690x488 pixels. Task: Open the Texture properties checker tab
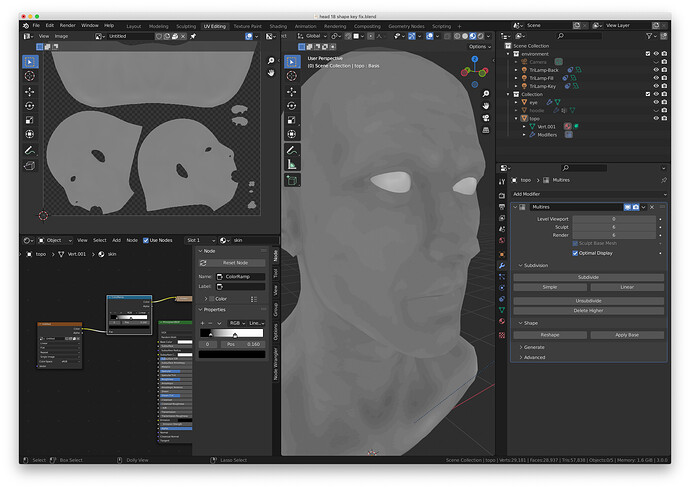tap(502, 335)
